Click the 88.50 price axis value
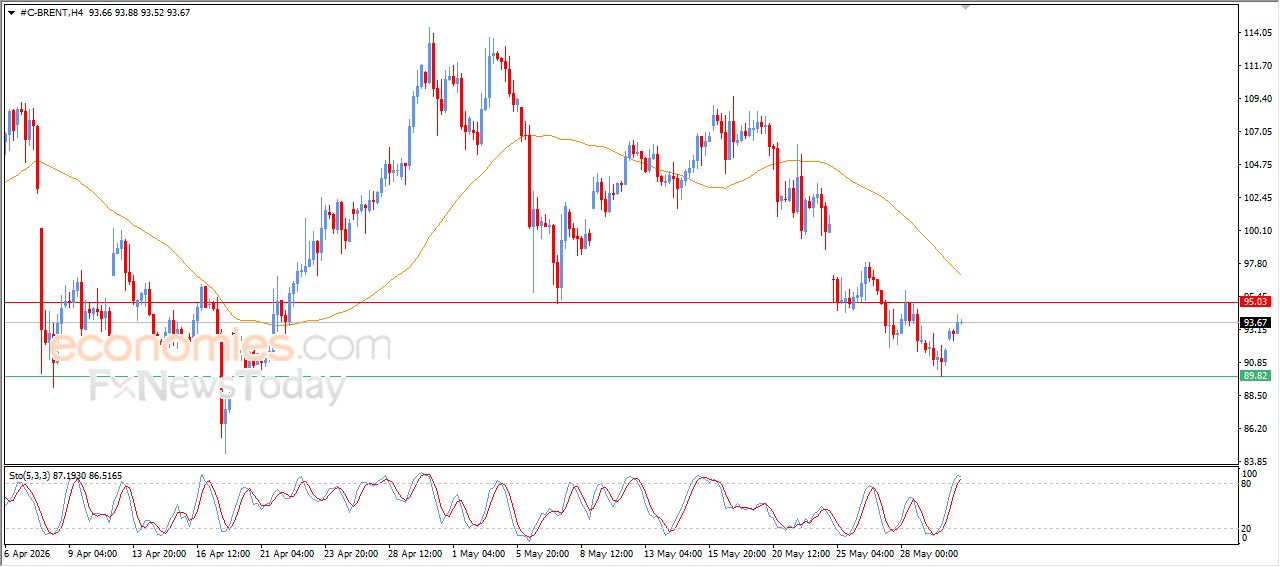This screenshot has width=1280, height=567. [x=1257, y=396]
